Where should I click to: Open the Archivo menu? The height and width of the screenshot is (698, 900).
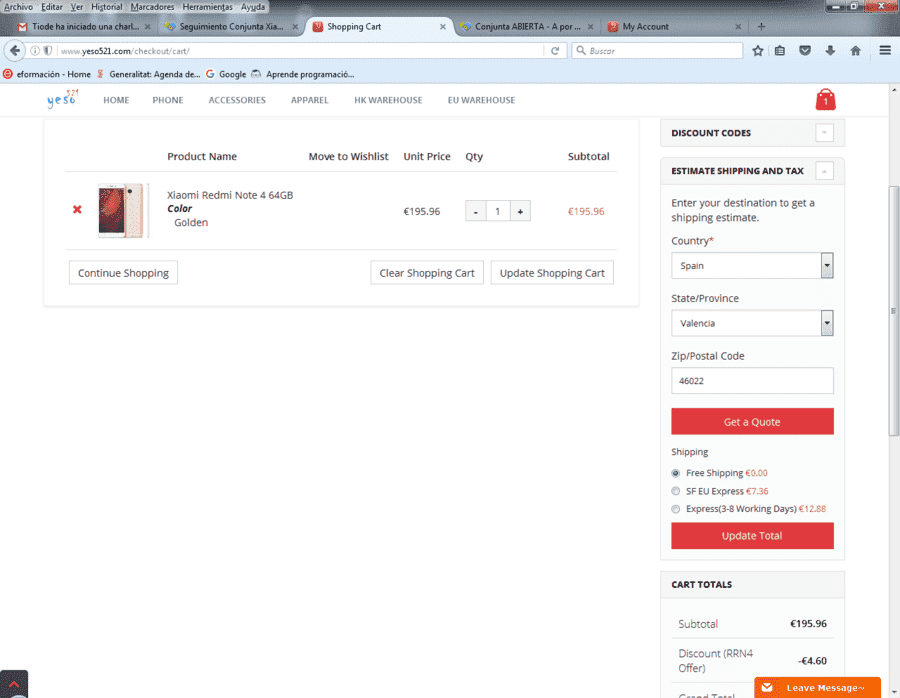click(18, 7)
